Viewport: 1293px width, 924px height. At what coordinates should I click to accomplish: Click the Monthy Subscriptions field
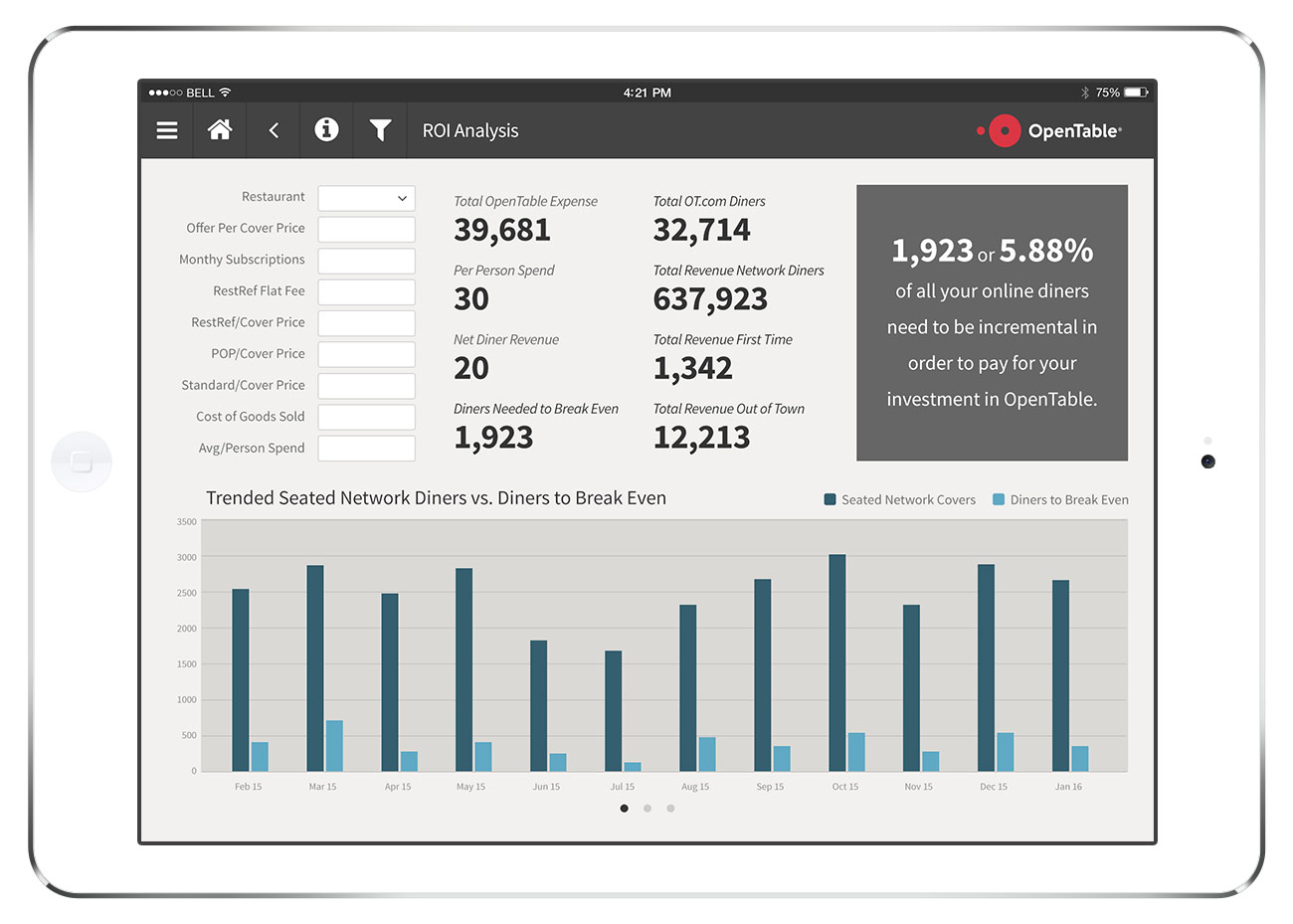[x=366, y=261]
